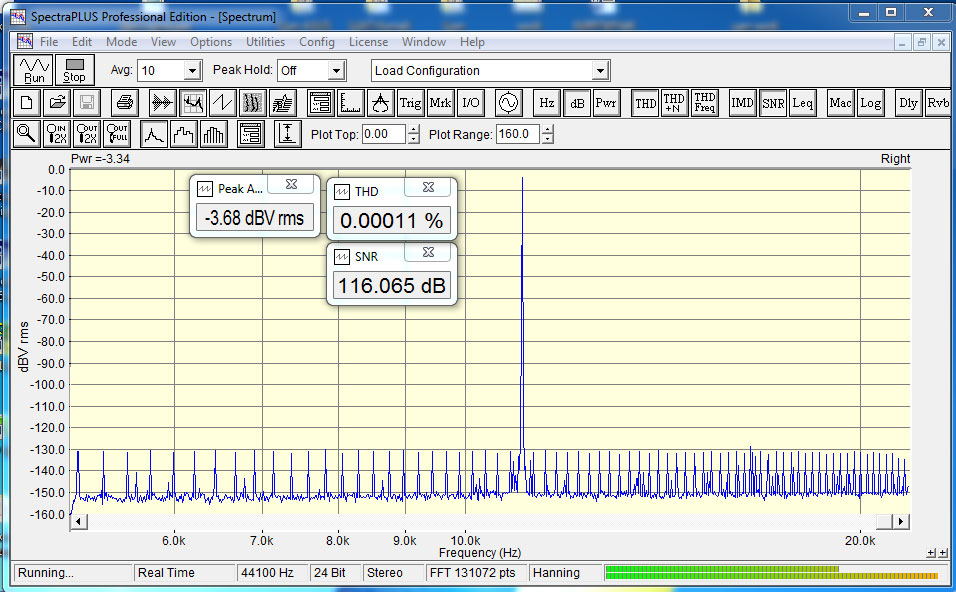Toggle the THD utility button
Screen dimensions: 956x592
(x=646, y=102)
